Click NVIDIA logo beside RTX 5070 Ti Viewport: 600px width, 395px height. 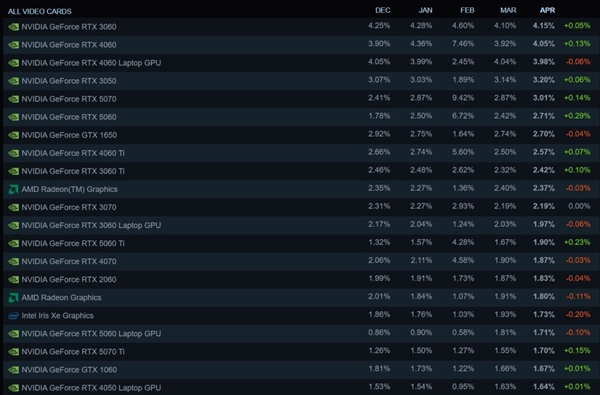13,352
